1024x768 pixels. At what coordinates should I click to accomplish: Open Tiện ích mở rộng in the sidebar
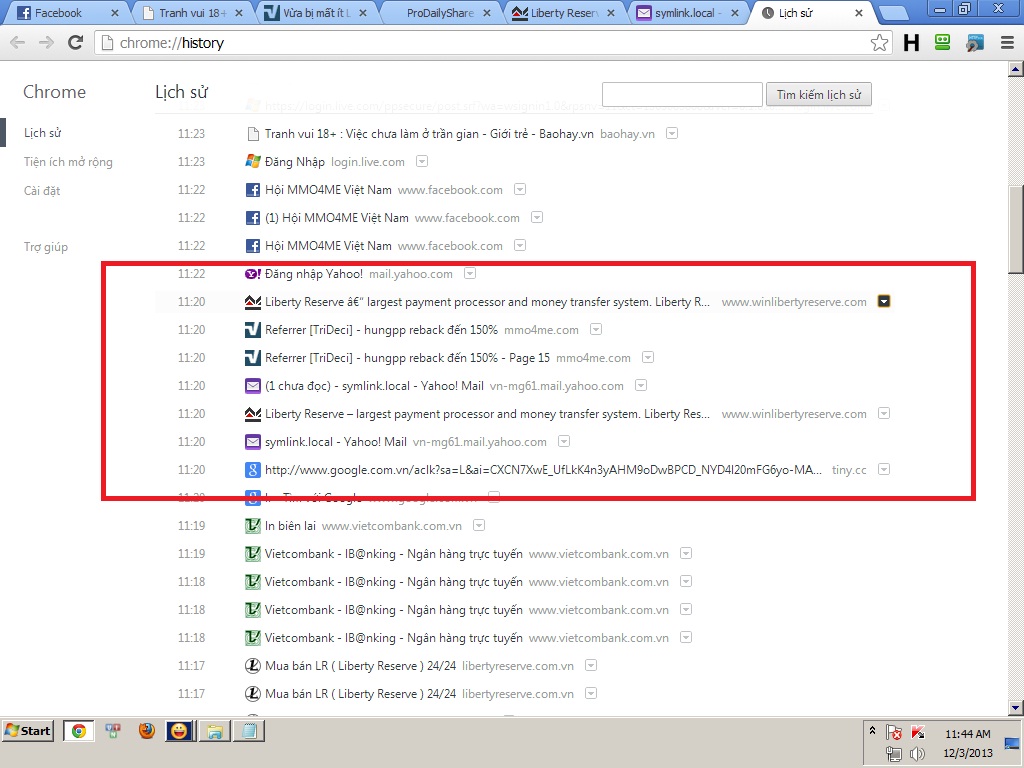[68, 162]
